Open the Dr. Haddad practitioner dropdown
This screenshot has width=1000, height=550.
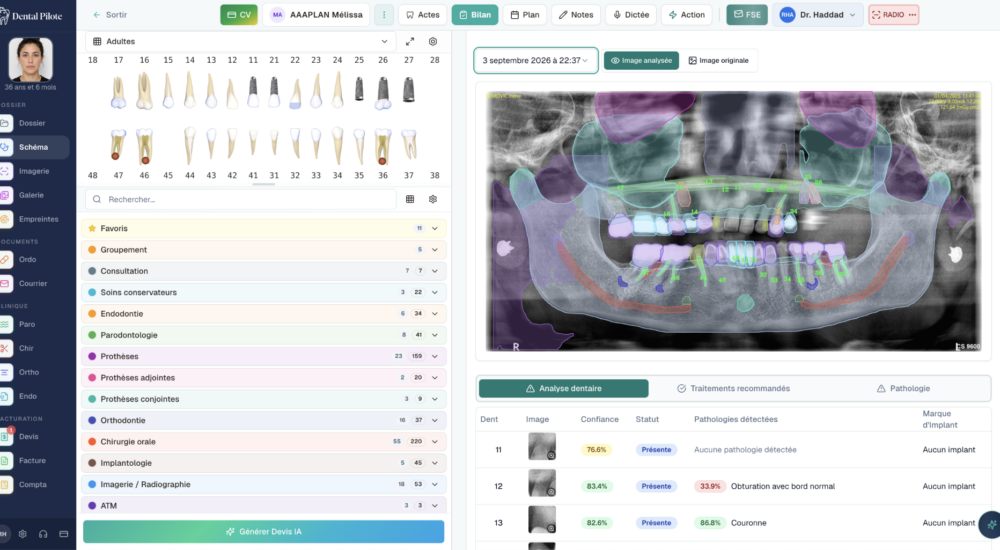tap(818, 15)
